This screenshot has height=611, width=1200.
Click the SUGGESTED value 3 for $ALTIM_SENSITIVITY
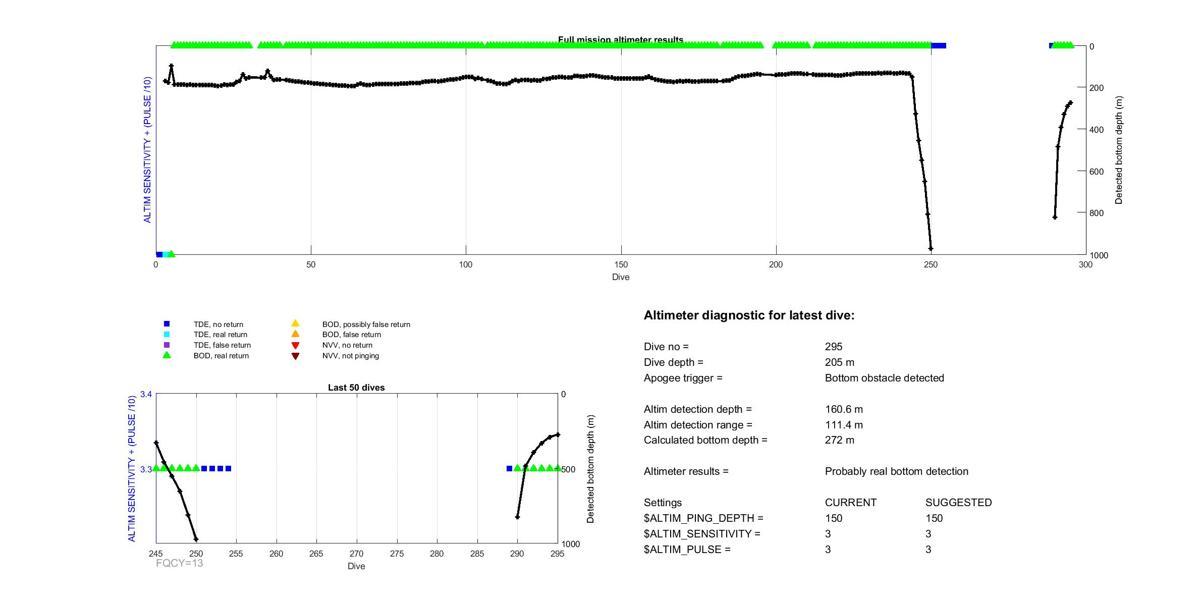click(x=929, y=534)
